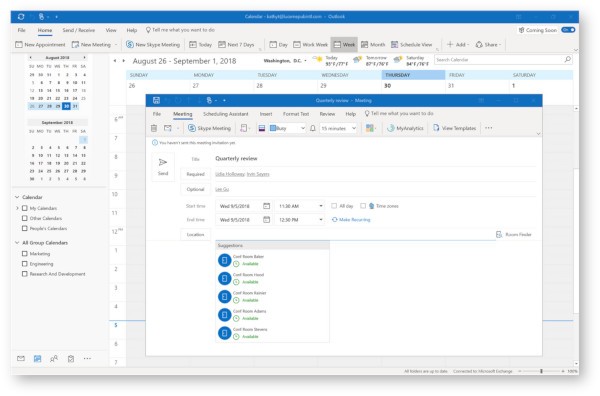The width and height of the screenshot is (600, 396).
Task: Open View Templates in the meeting ribbon
Action: click(x=455, y=128)
